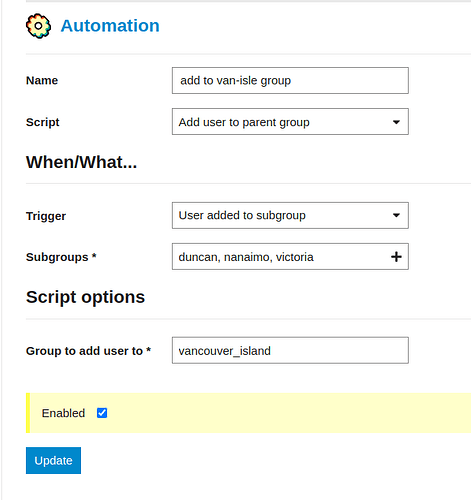Viewport: 471px width, 500px height.
Task: Click the Group to add user to label
Action: [88, 351]
